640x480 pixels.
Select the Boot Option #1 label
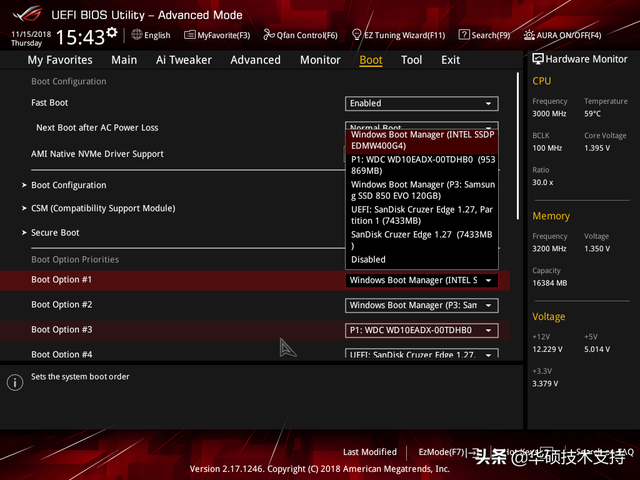pyautogui.click(x=62, y=280)
